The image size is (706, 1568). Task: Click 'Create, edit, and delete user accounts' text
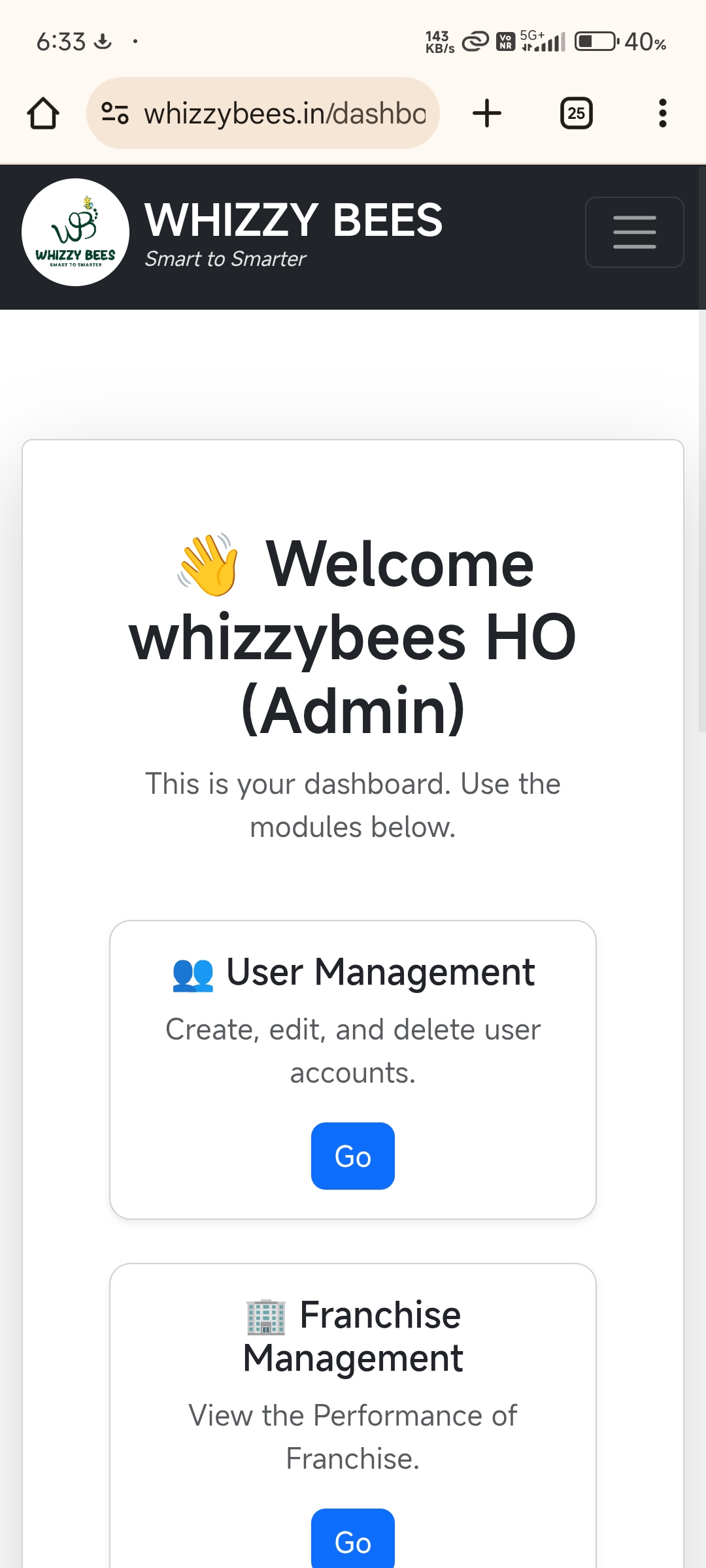353,1051
